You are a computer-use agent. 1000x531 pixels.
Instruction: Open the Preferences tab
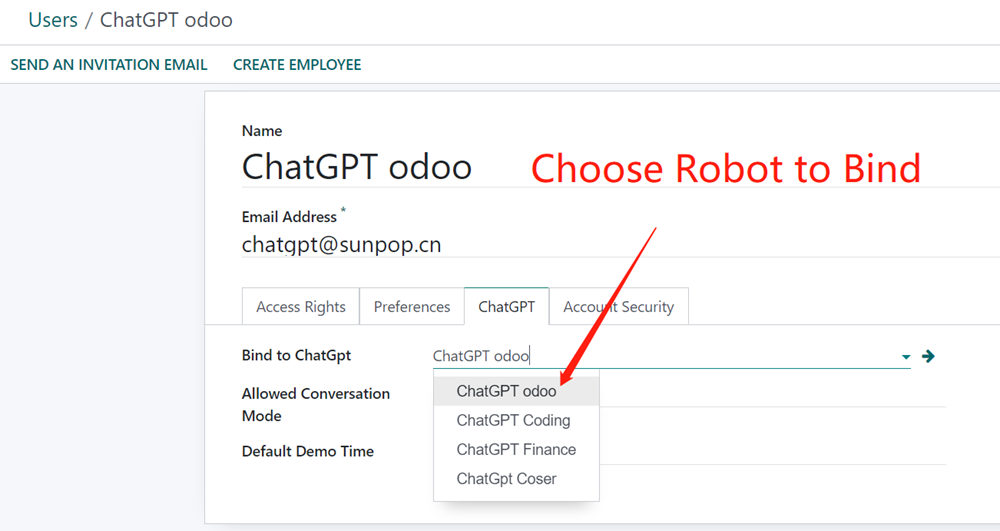pos(412,307)
